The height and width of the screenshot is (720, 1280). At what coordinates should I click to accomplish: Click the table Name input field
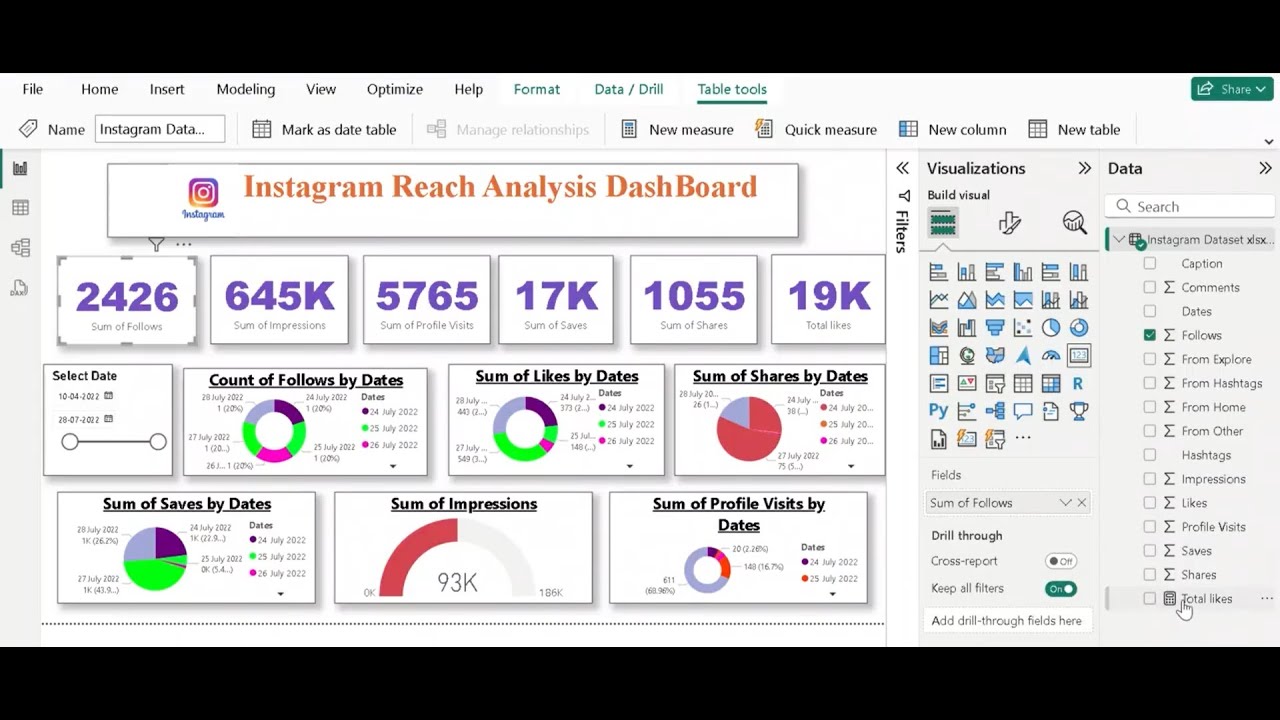pos(160,129)
